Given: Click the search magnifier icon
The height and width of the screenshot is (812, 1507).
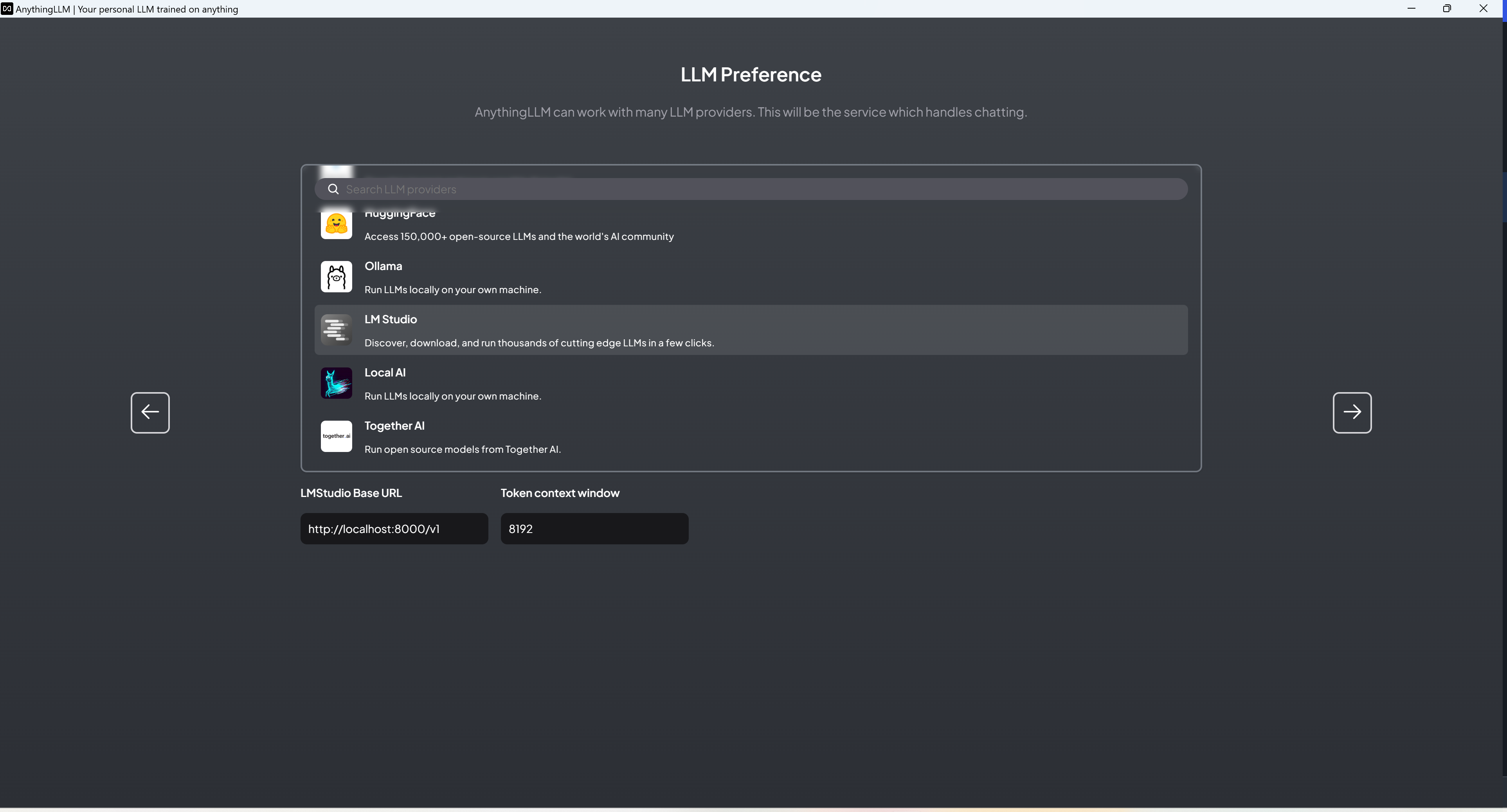Looking at the screenshot, I should [333, 189].
